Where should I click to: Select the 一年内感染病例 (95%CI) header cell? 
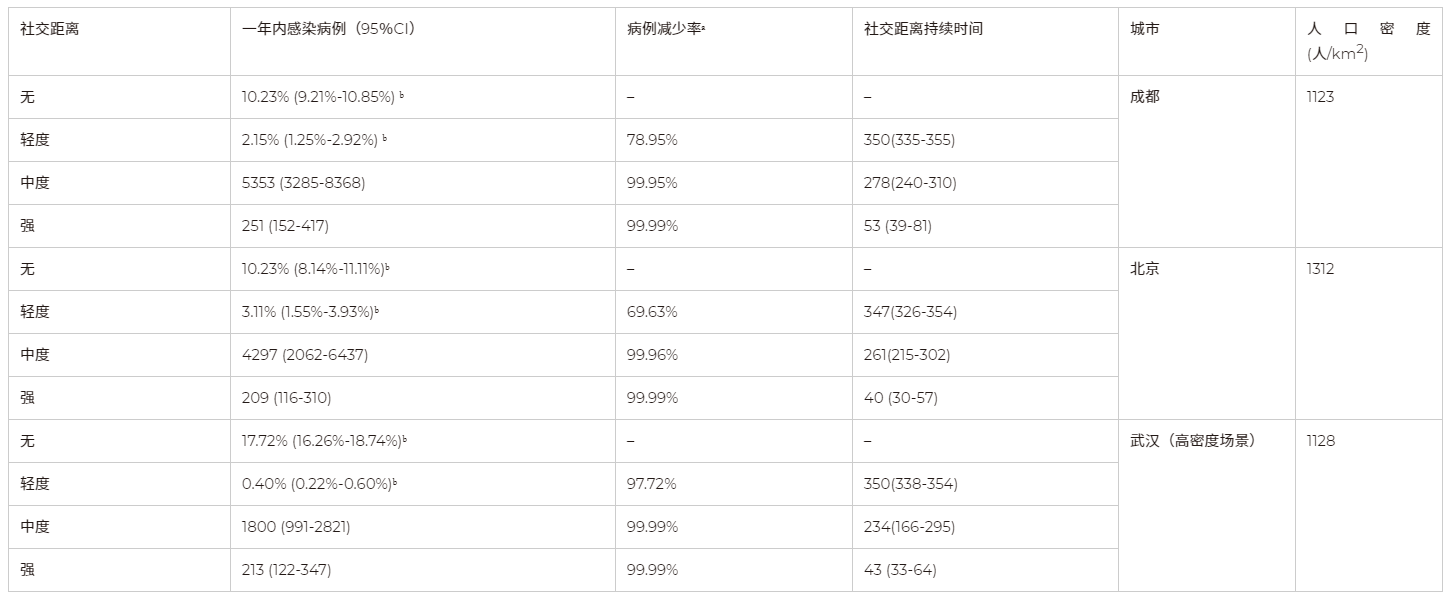coord(329,29)
